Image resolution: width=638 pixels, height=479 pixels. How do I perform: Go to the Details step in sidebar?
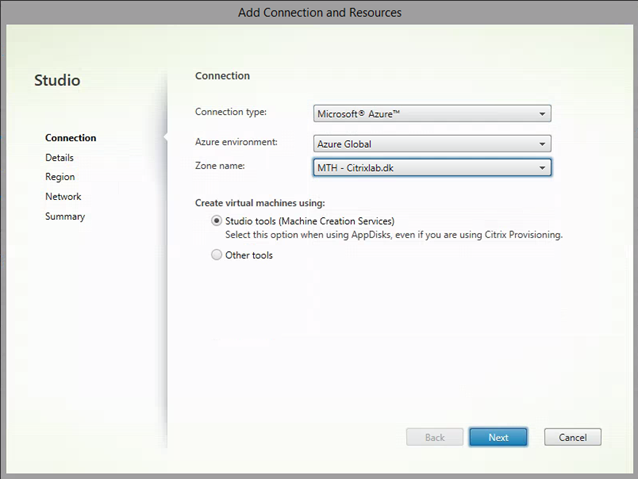(59, 157)
